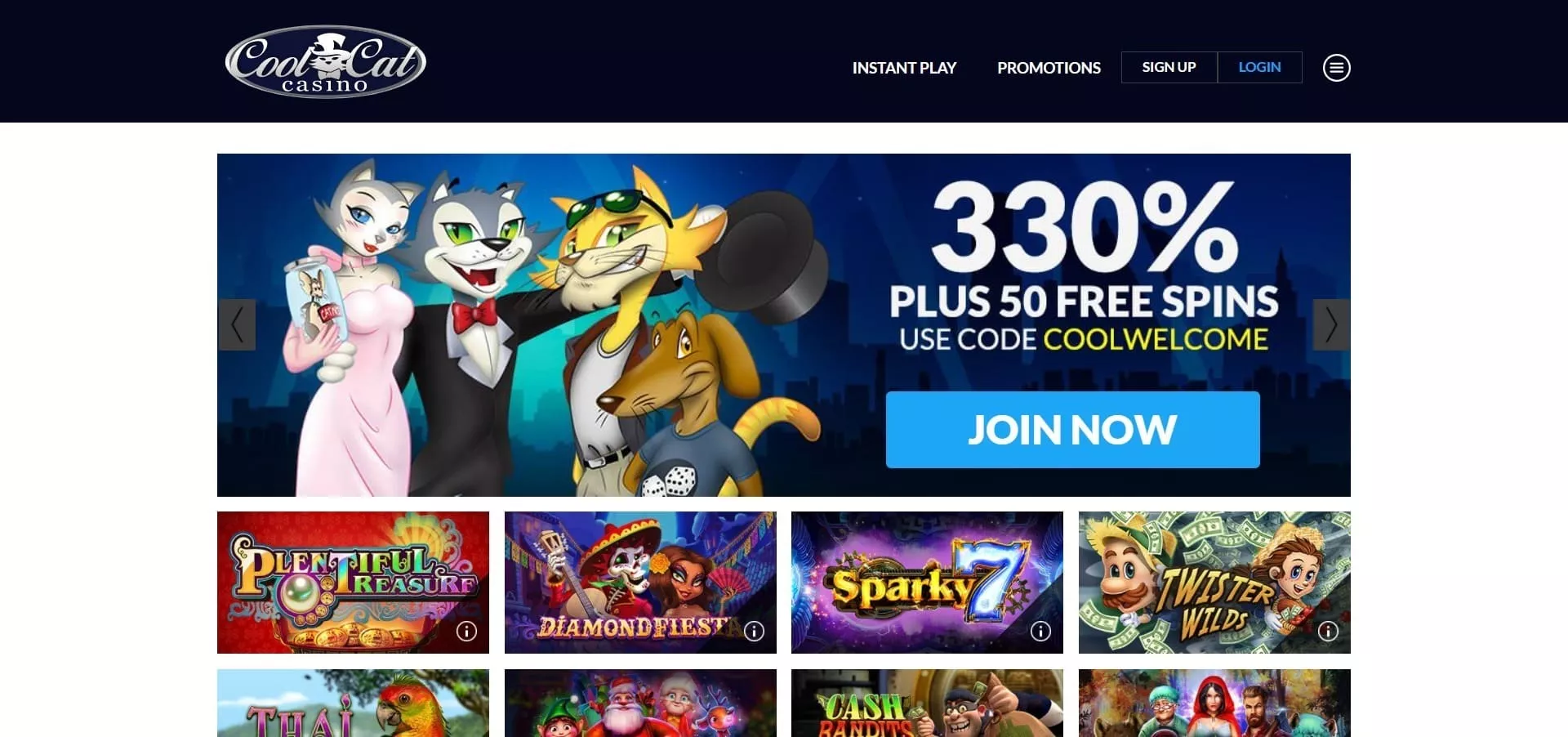Open Instant Play menu item
The width and height of the screenshot is (1568, 737).
pos(904,68)
